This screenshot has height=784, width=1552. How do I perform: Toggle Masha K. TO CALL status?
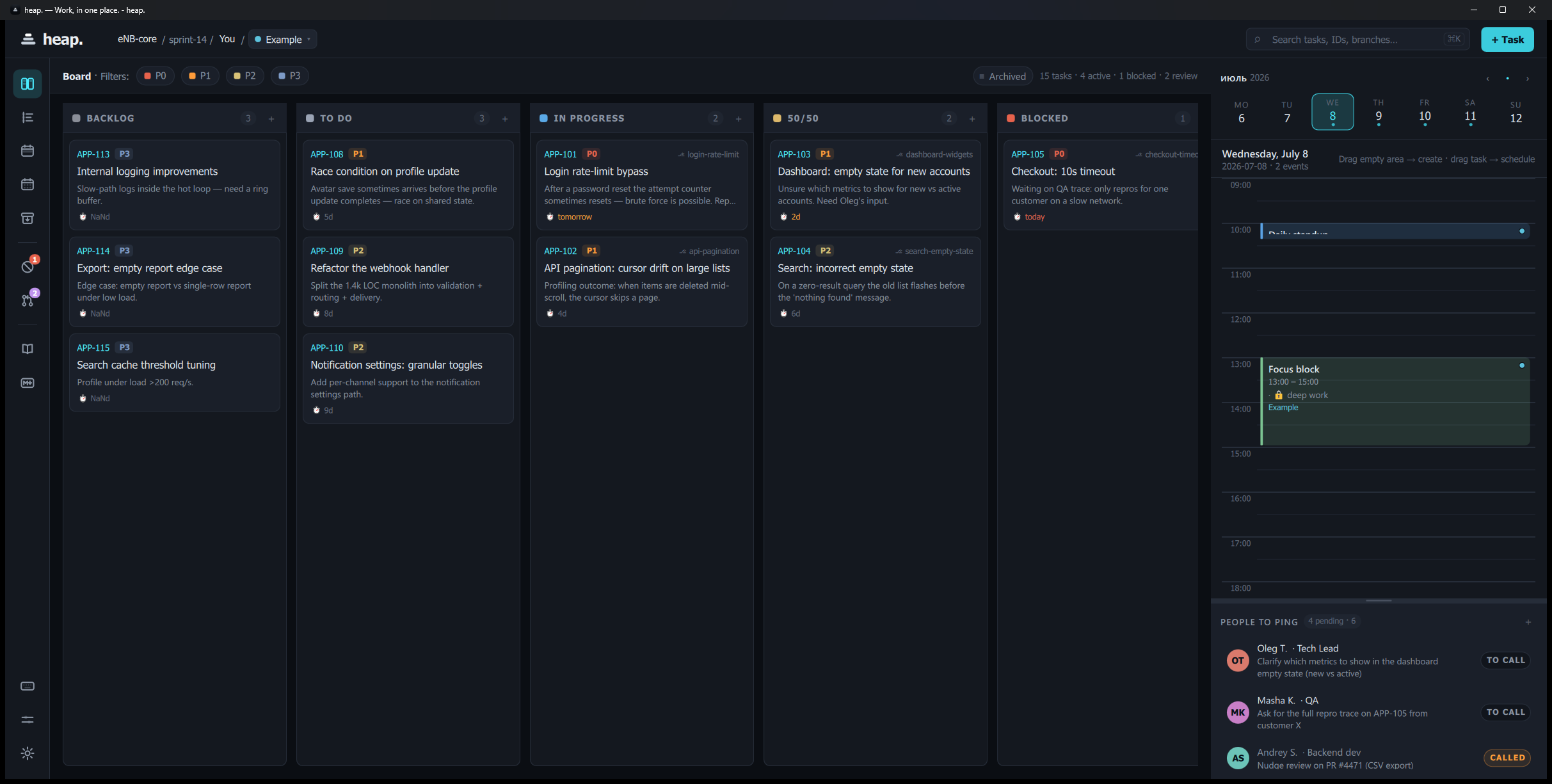pyautogui.click(x=1506, y=712)
